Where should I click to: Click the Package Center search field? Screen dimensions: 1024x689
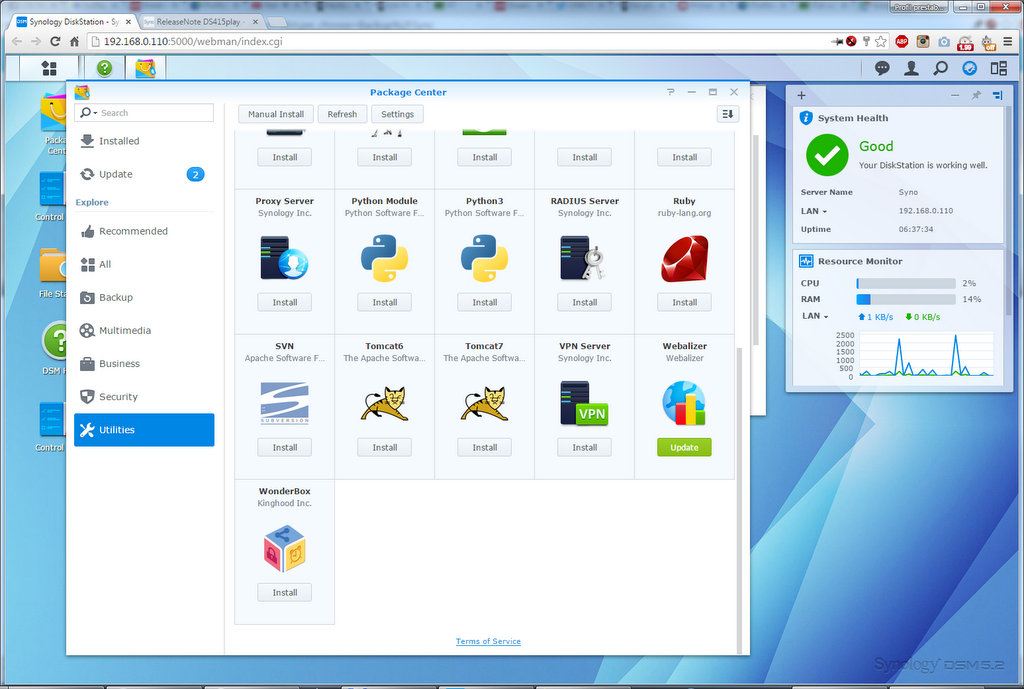[144, 113]
